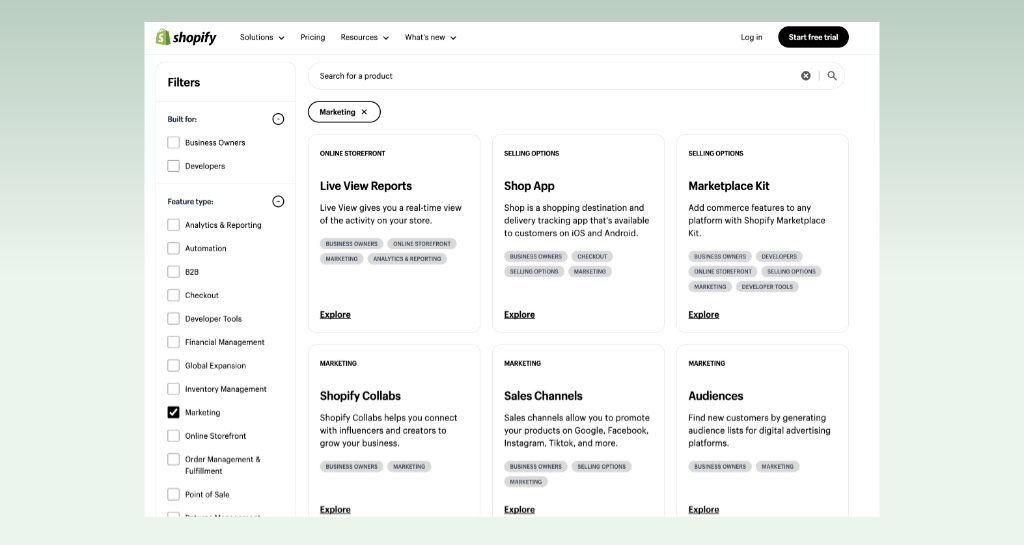The width and height of the screenshot is (1024, 545).
Task: Explore the Audiences card
Action: pyautogui.click(x=703, y=509)
